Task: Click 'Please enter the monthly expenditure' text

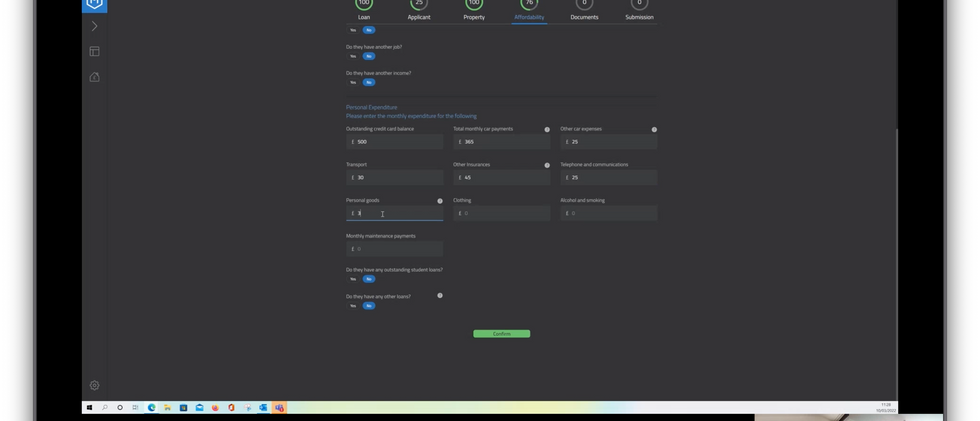Action: pos(411,116)
